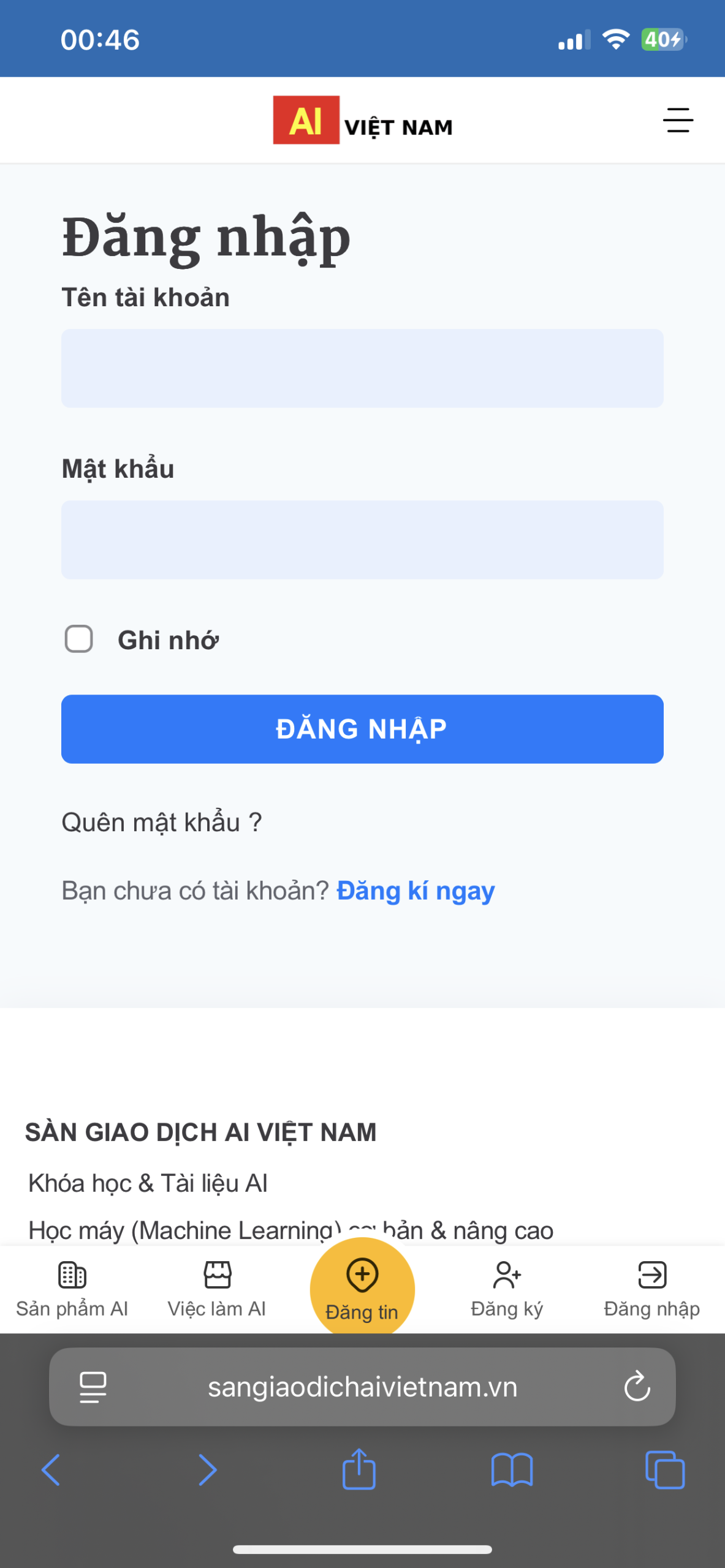725x1568 pixels.
Task: Open the Safari share sheet
Action: [x=359, y=1469]
